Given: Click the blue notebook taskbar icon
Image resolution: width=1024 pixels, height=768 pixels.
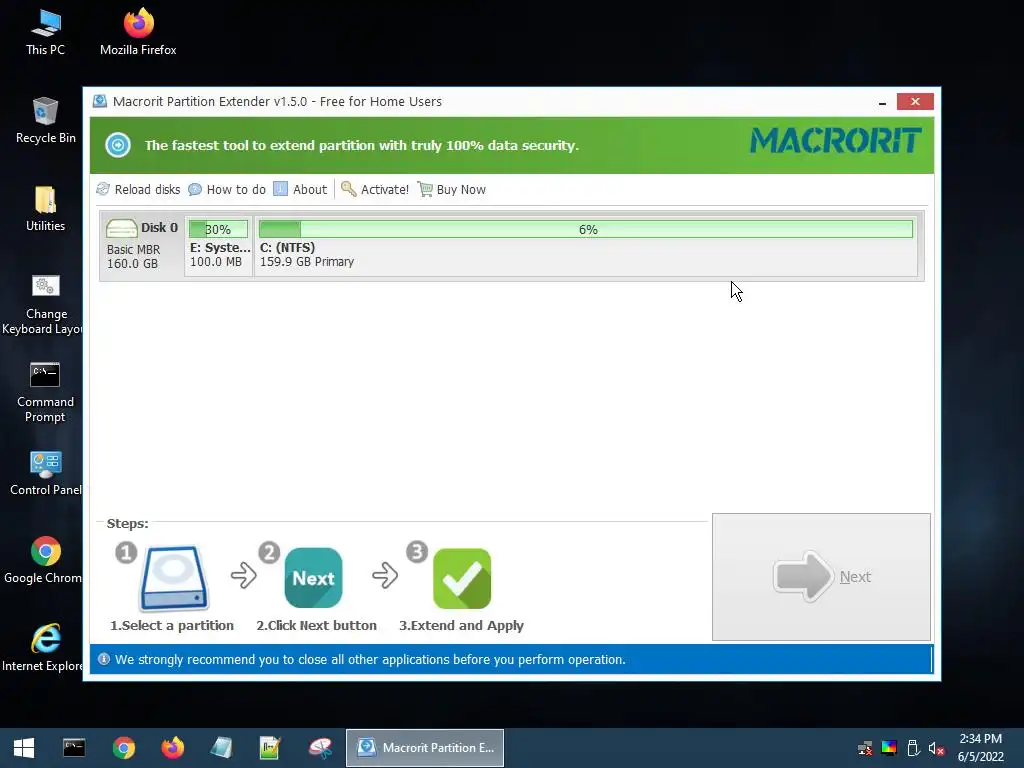Looking at the screenshot, I should [x=221, y=748].
